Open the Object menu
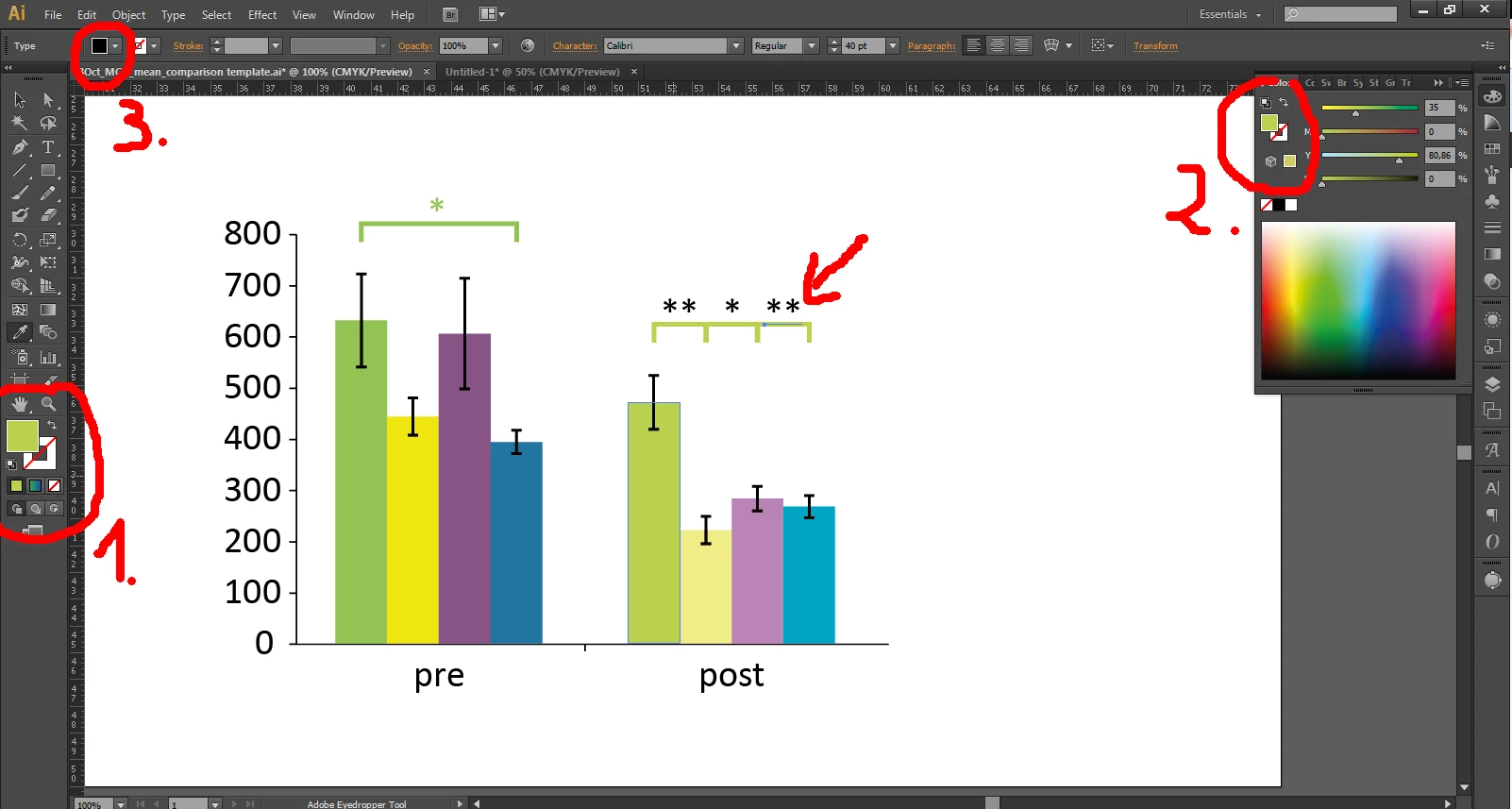The image size is (1512, 809). (x=128, y=15)
